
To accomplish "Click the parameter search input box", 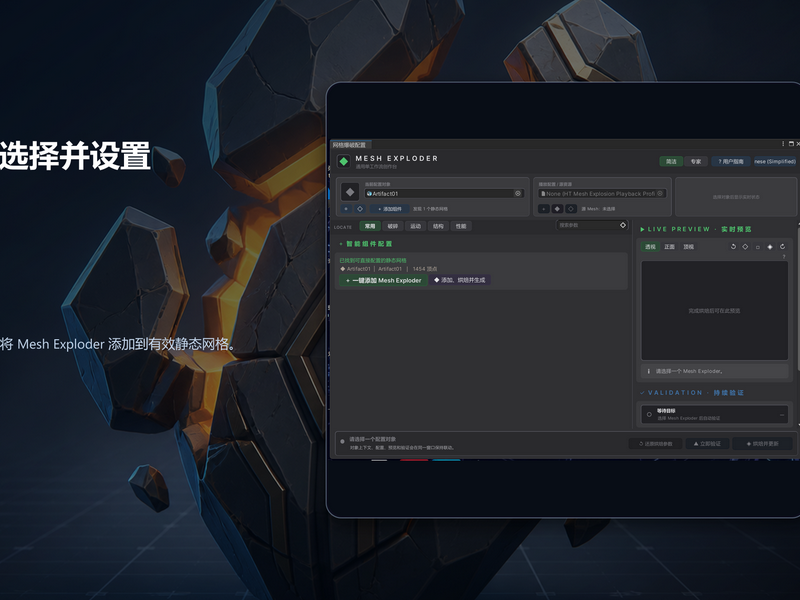I will tap(592, 225).
